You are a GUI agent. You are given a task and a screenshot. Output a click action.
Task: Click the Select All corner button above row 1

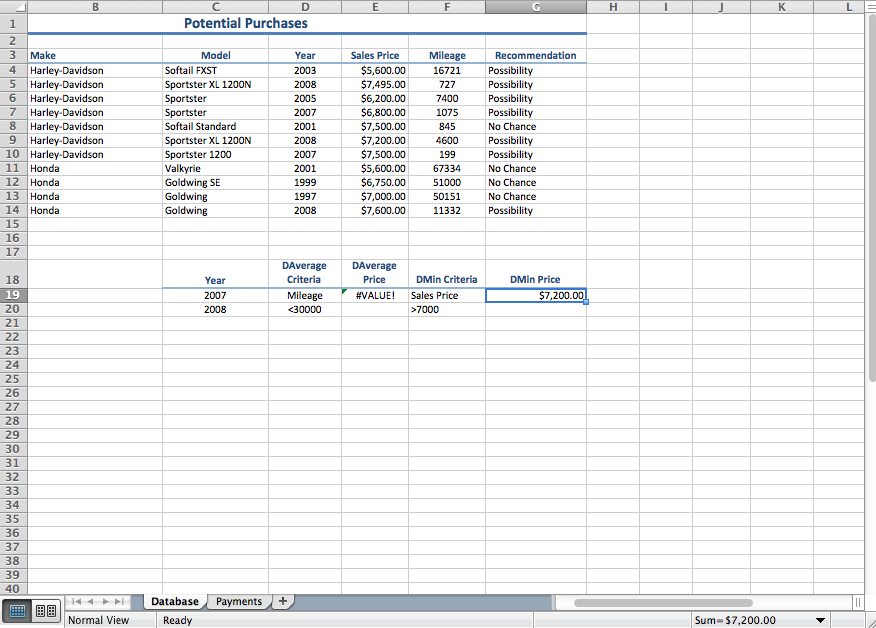click(x=12, y=8)
